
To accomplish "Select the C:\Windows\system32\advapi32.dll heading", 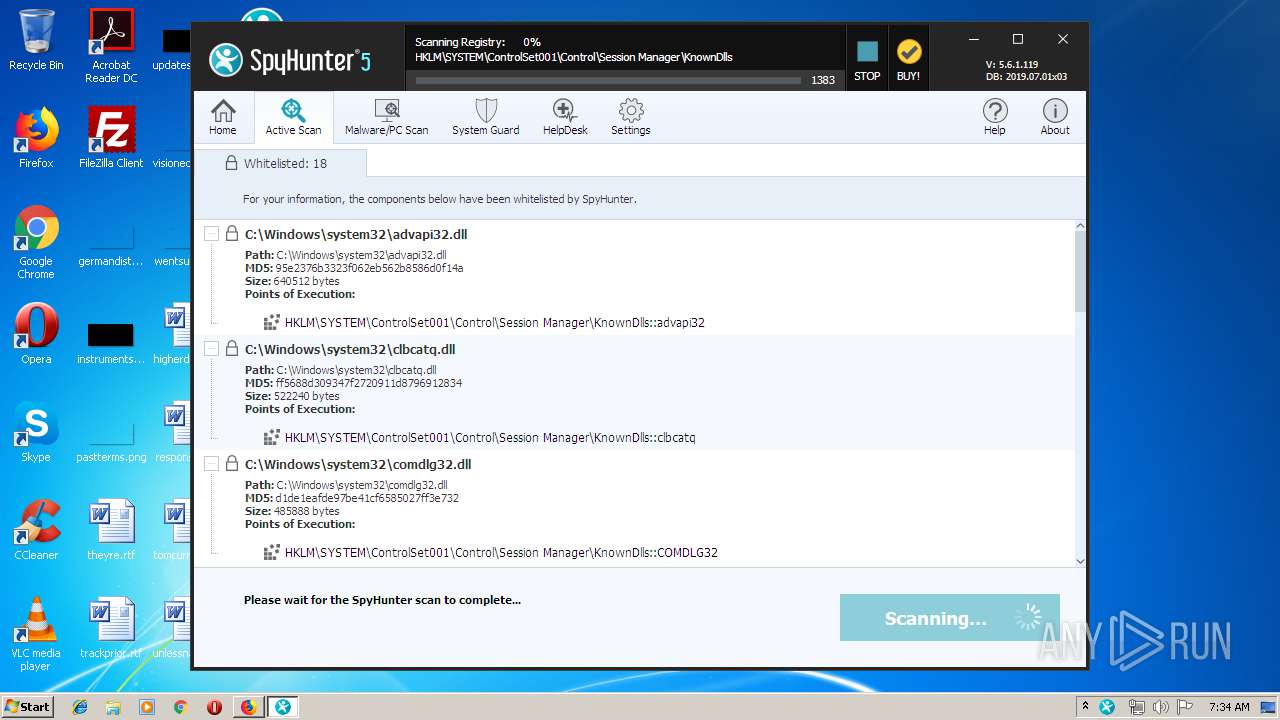I will (x=356, y=234).
